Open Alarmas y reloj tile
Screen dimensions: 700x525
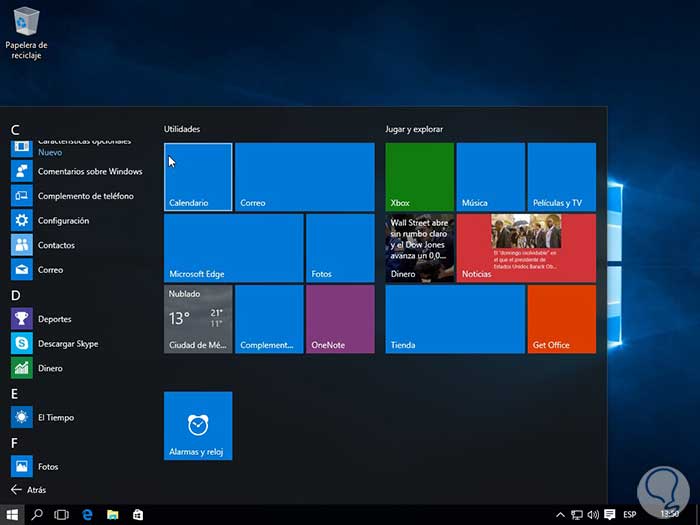[x=198, y=426]
